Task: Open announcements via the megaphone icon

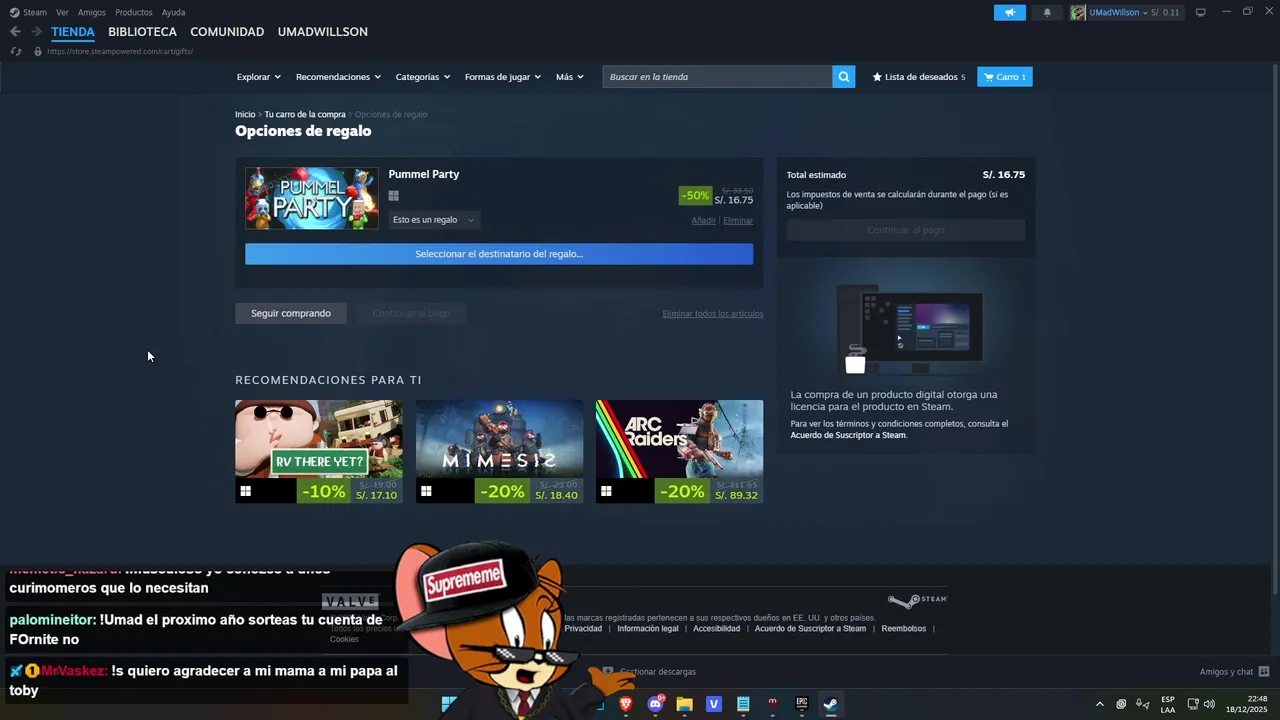Action: [1010, 12]
